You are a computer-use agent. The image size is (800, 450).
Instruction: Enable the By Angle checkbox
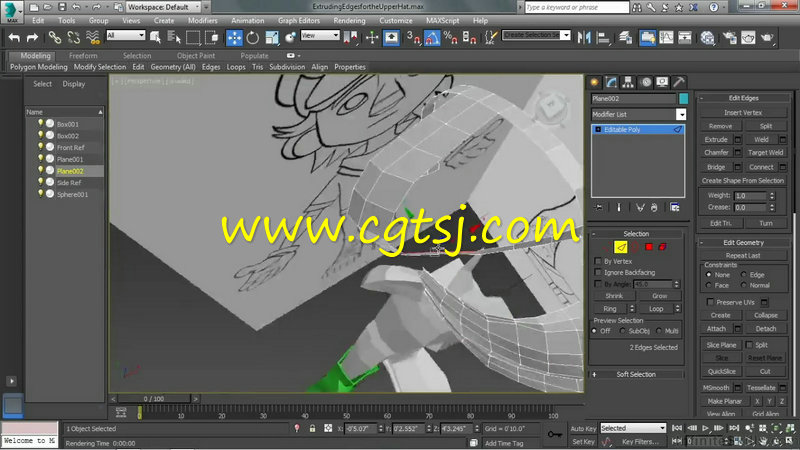click(598, 284)
